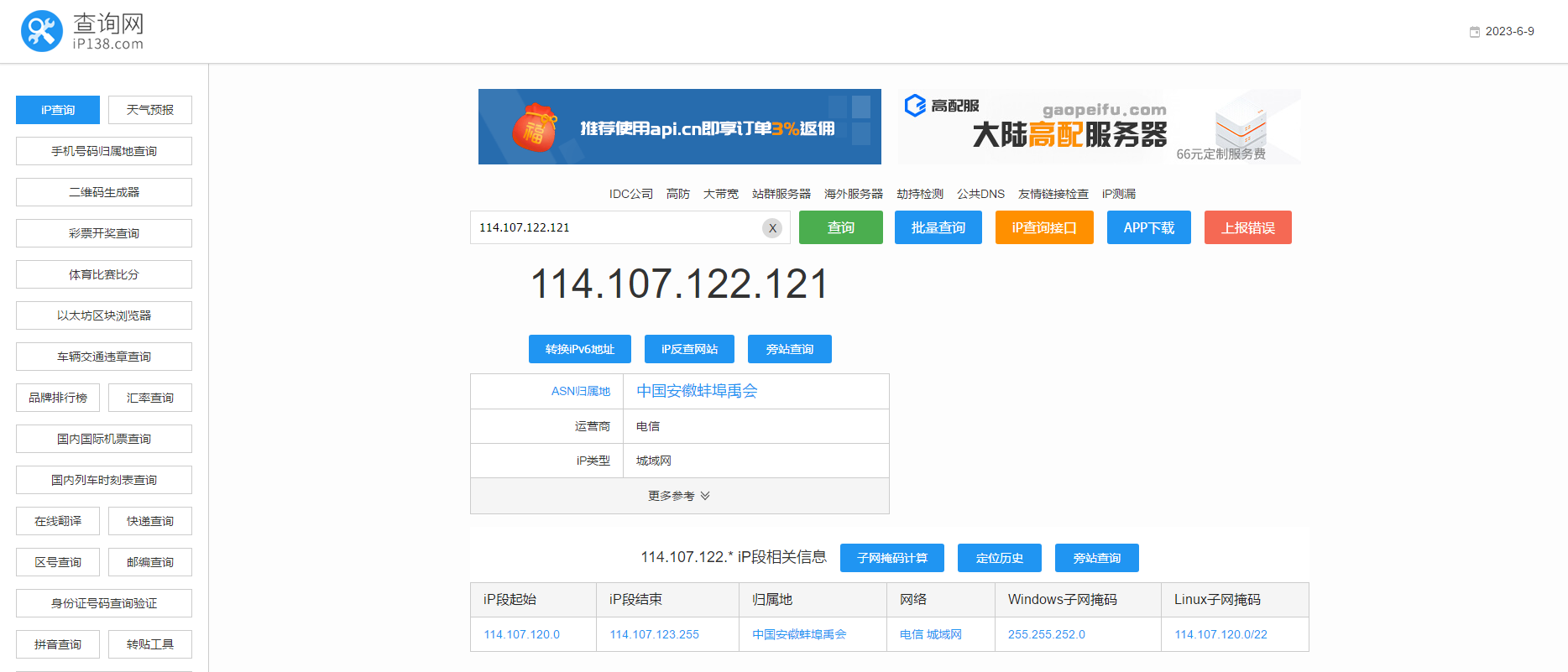Click the APP下载 button

(1149, 227)
